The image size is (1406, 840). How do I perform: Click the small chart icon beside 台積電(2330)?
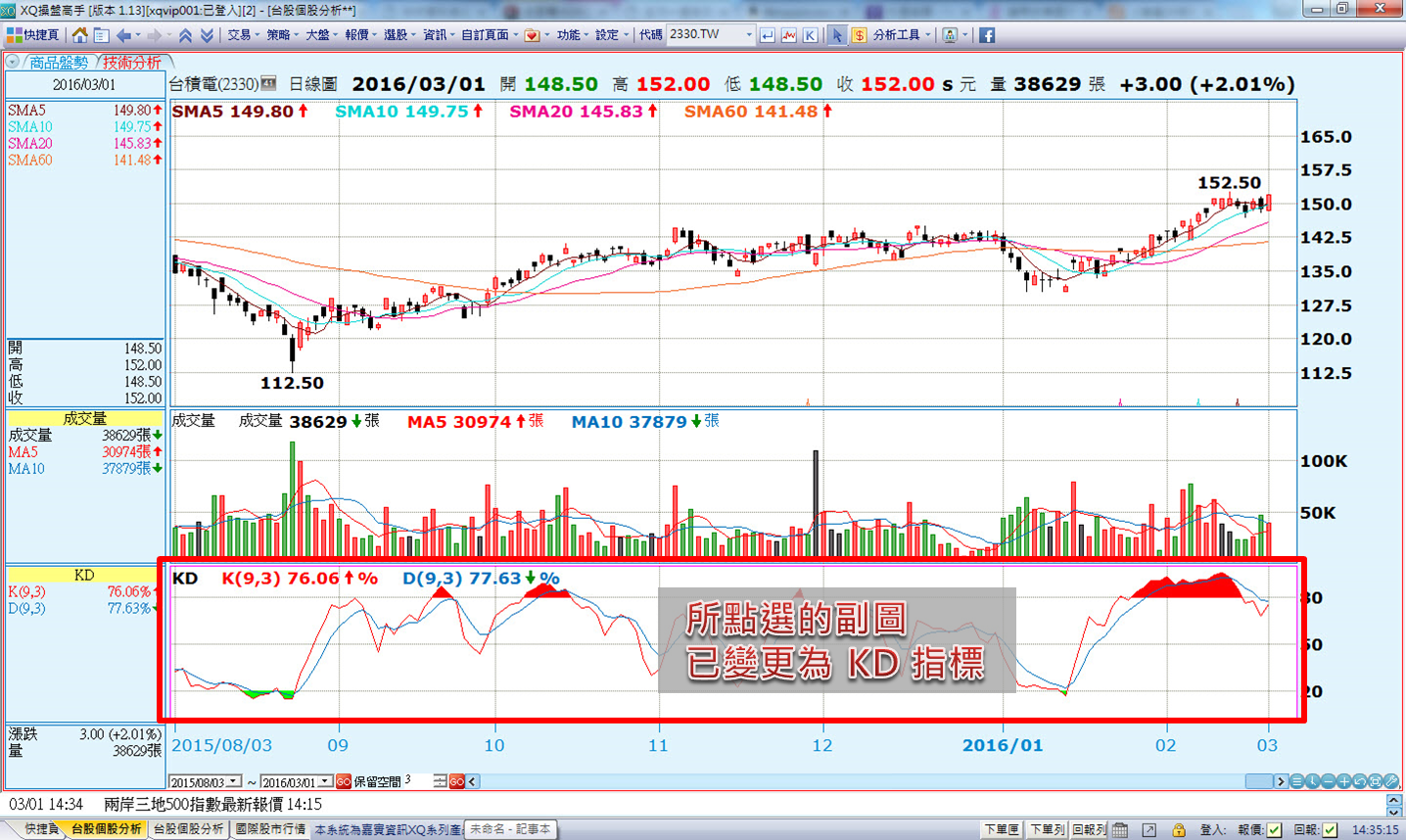(269, 83)
